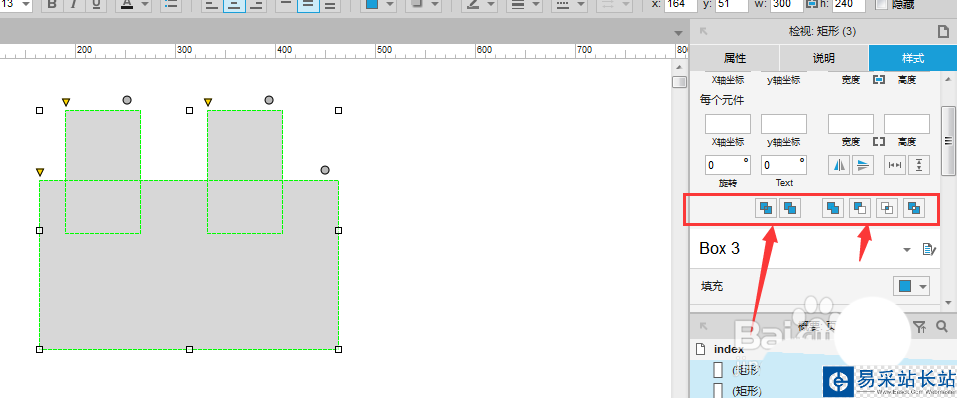Flip the selected shapes horizontally
Image resolution: width=957 pixels, height=398 pixels.
840,165
